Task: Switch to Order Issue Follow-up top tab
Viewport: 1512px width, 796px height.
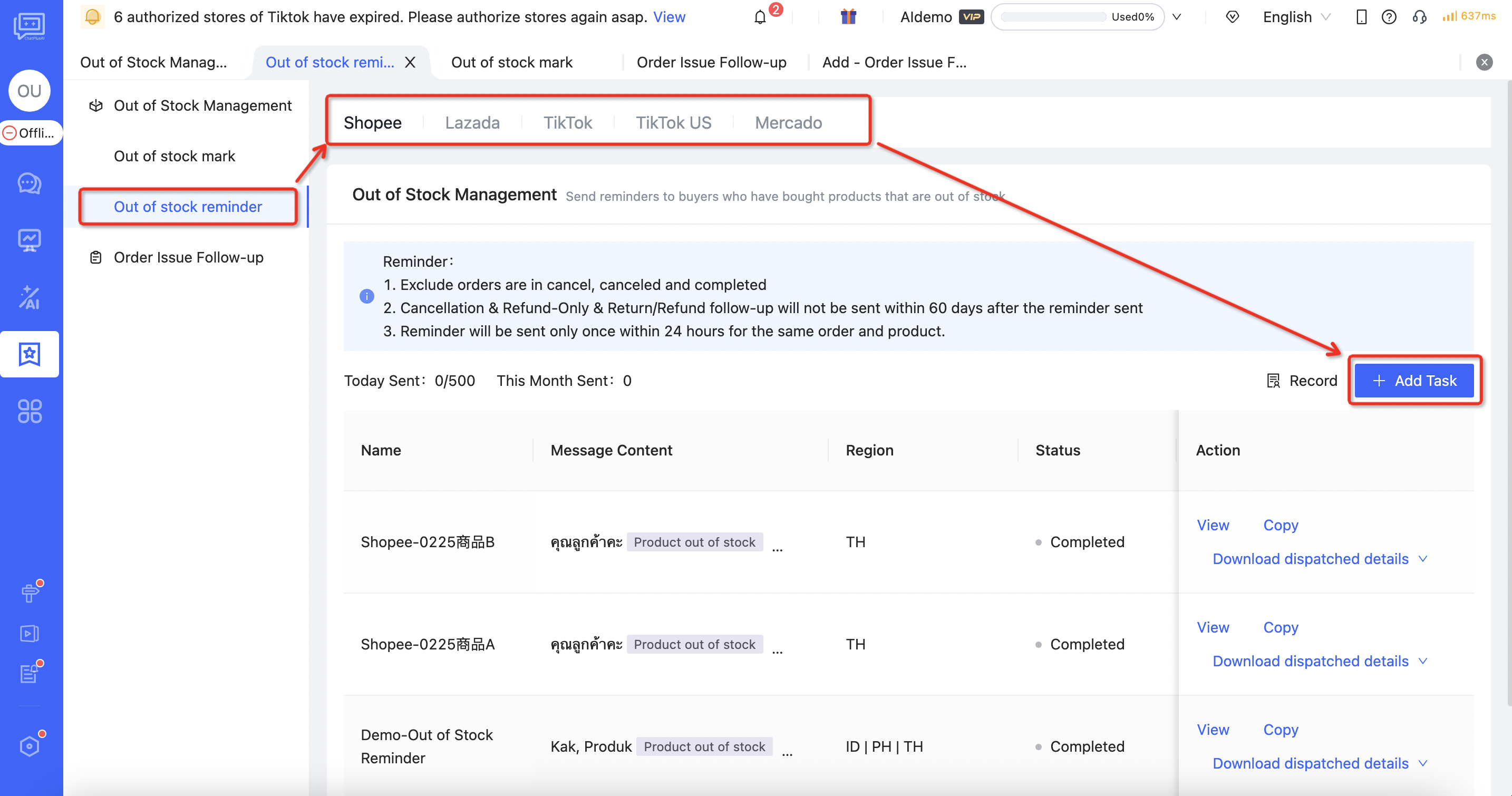Action: click(x=711, y=62)
